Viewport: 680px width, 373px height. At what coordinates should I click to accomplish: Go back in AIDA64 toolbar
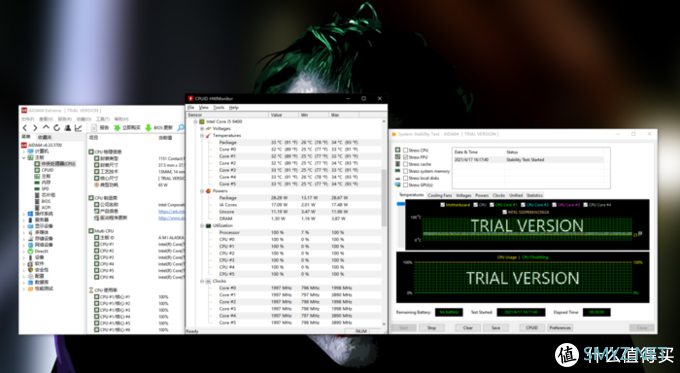pos(25,128)
